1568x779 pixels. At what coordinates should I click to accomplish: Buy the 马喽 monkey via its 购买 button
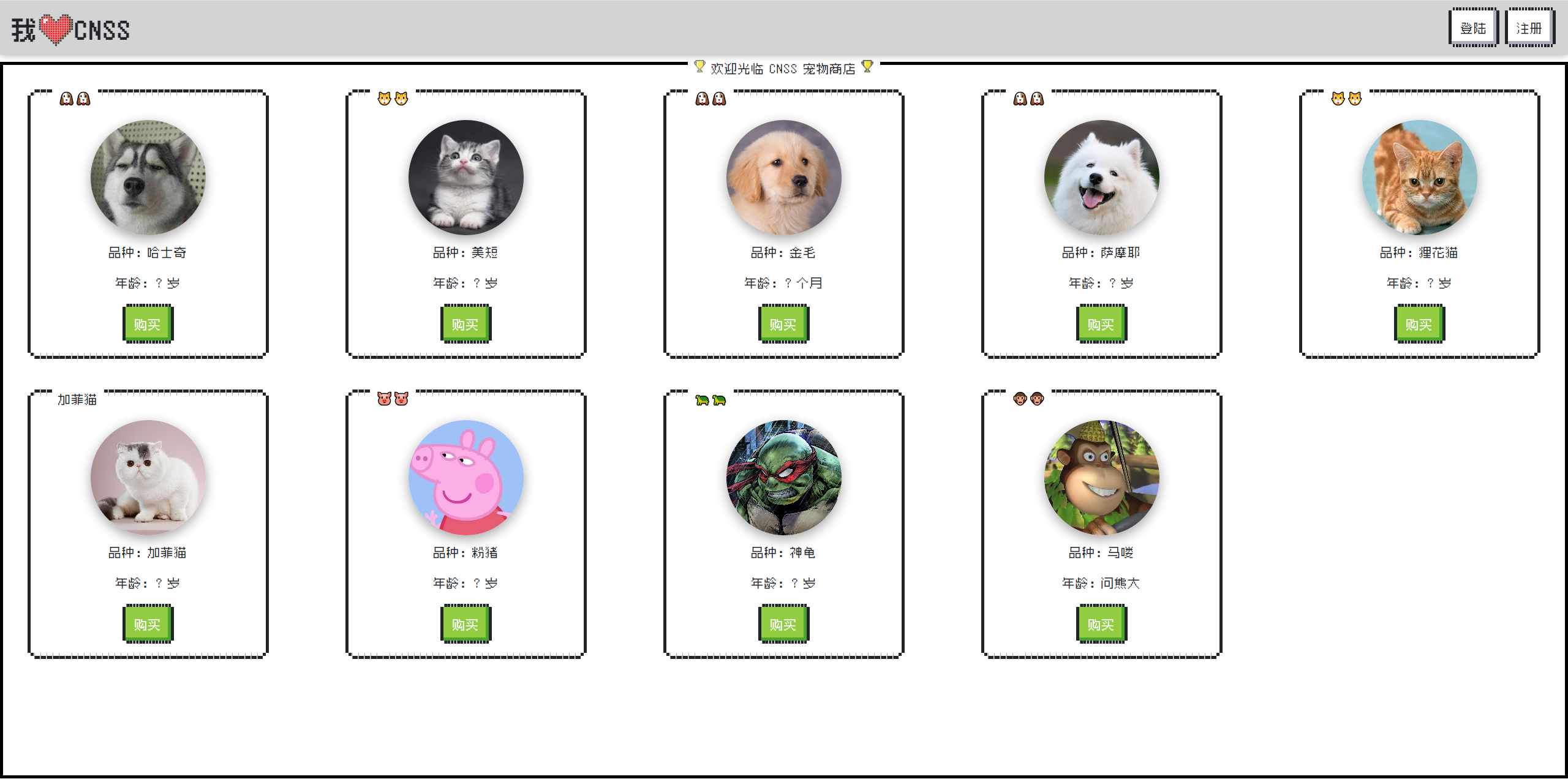tap(1101, 624)
